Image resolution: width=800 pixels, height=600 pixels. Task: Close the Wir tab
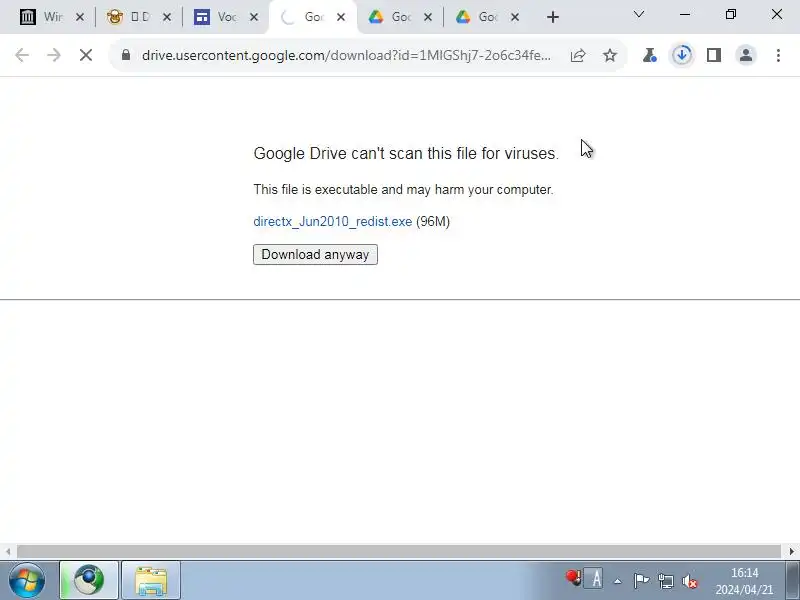pos(80,17)
